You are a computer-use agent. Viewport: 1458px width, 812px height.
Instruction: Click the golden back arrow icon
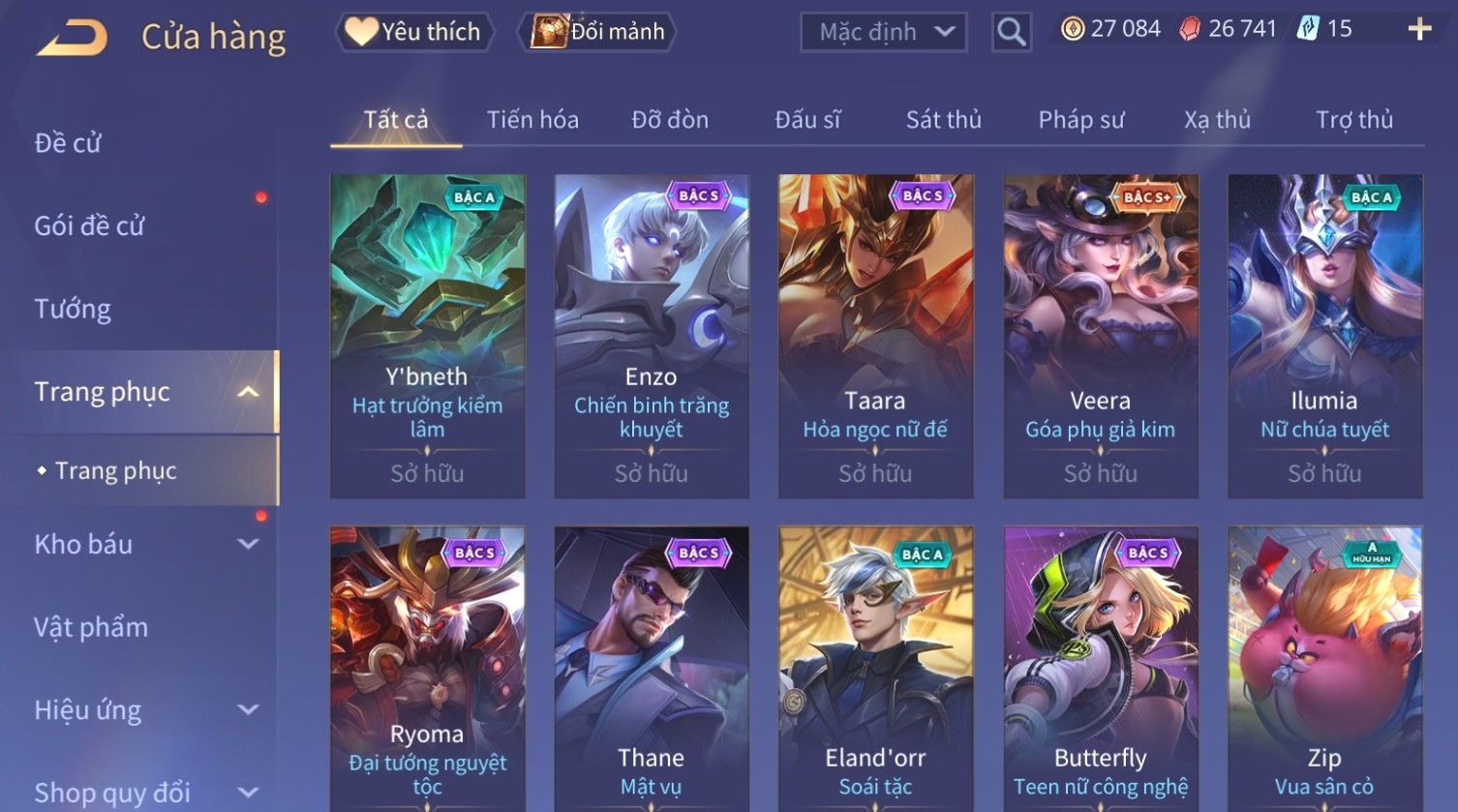pyautogui.click(x=72, y=39)
